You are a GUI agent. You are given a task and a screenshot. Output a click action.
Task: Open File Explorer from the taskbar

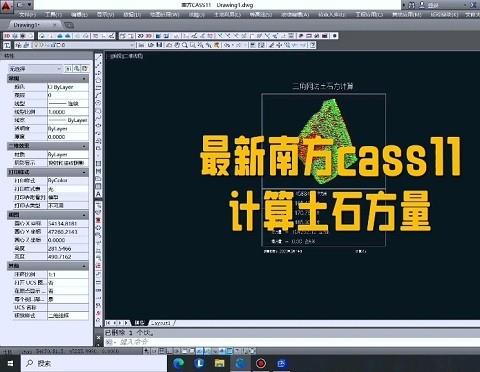tap(219, 363)
